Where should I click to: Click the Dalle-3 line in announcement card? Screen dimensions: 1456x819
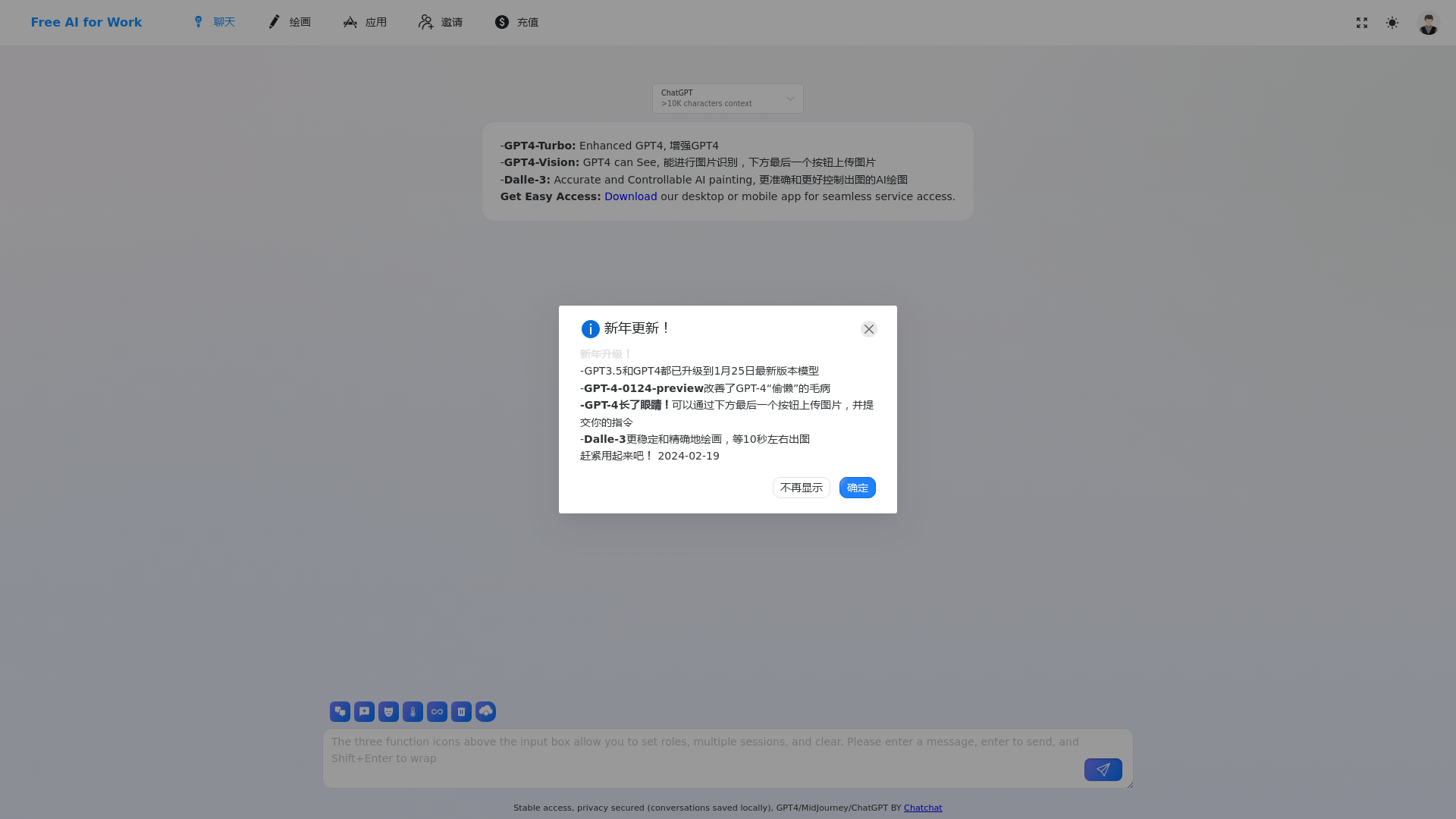click(704, 180)
